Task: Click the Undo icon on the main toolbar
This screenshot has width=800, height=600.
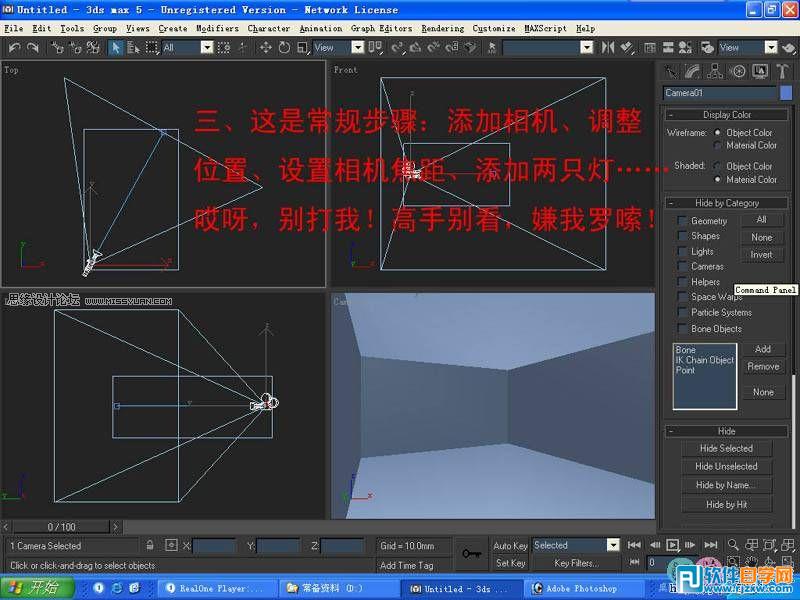Action: [15, 48]
